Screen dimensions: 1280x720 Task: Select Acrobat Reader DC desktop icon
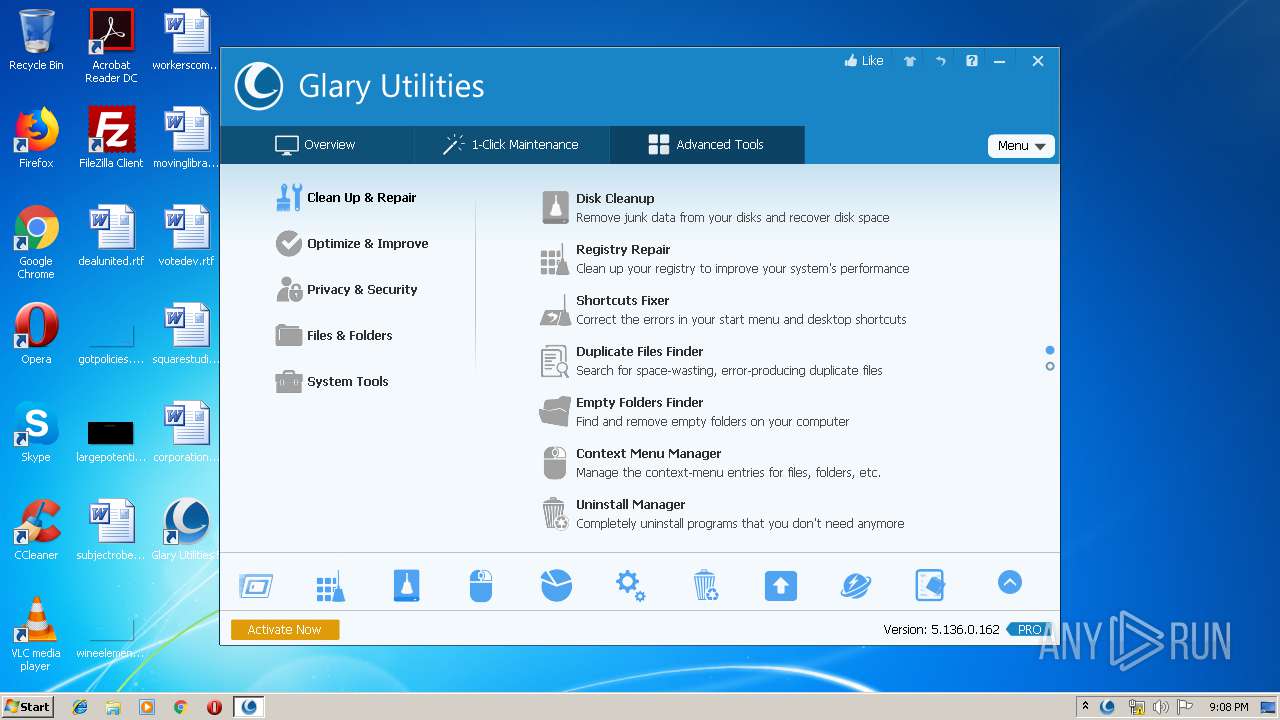[x=111, y=46]
